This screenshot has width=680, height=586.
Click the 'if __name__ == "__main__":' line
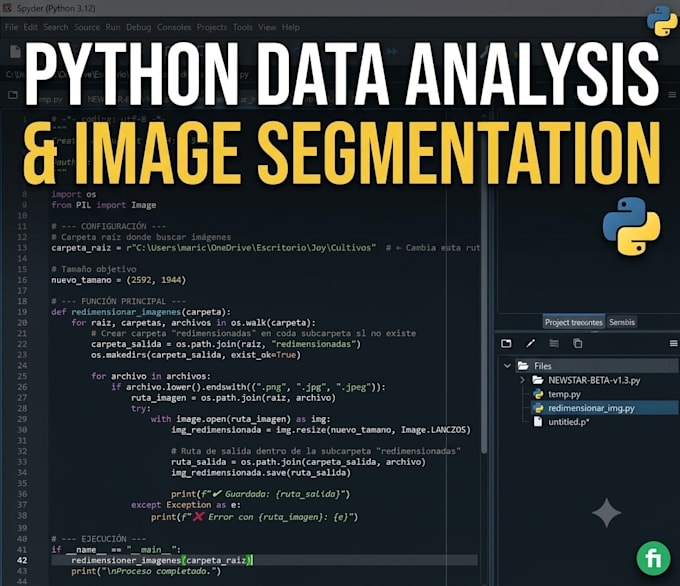point(116,550)
